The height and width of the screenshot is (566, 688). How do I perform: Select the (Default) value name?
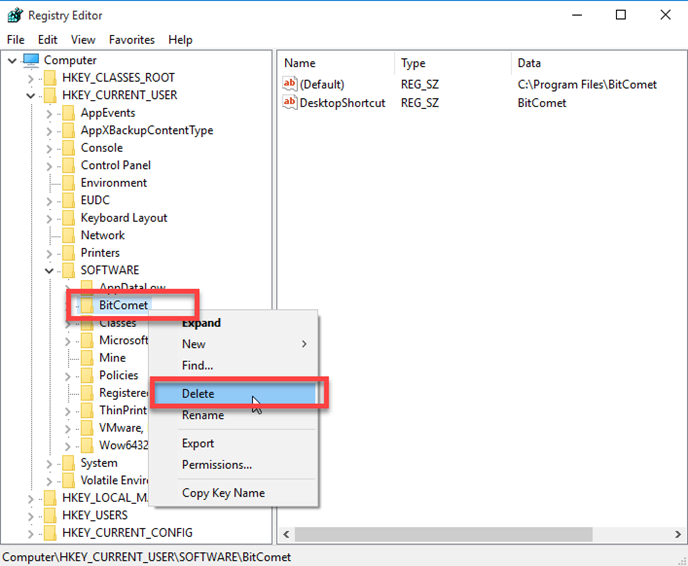[322, 84]
